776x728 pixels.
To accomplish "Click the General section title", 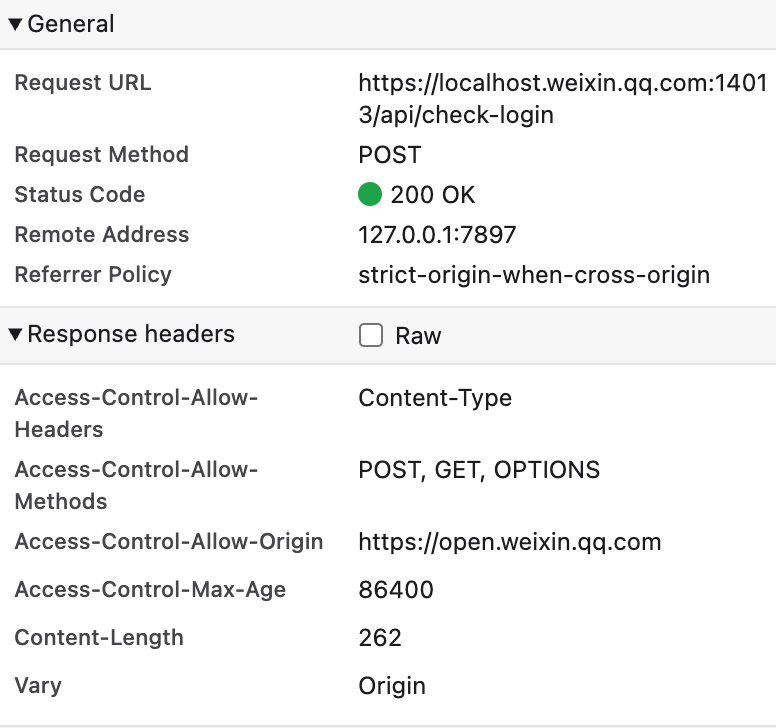I will pyautogui.click(x=71, y=24).
